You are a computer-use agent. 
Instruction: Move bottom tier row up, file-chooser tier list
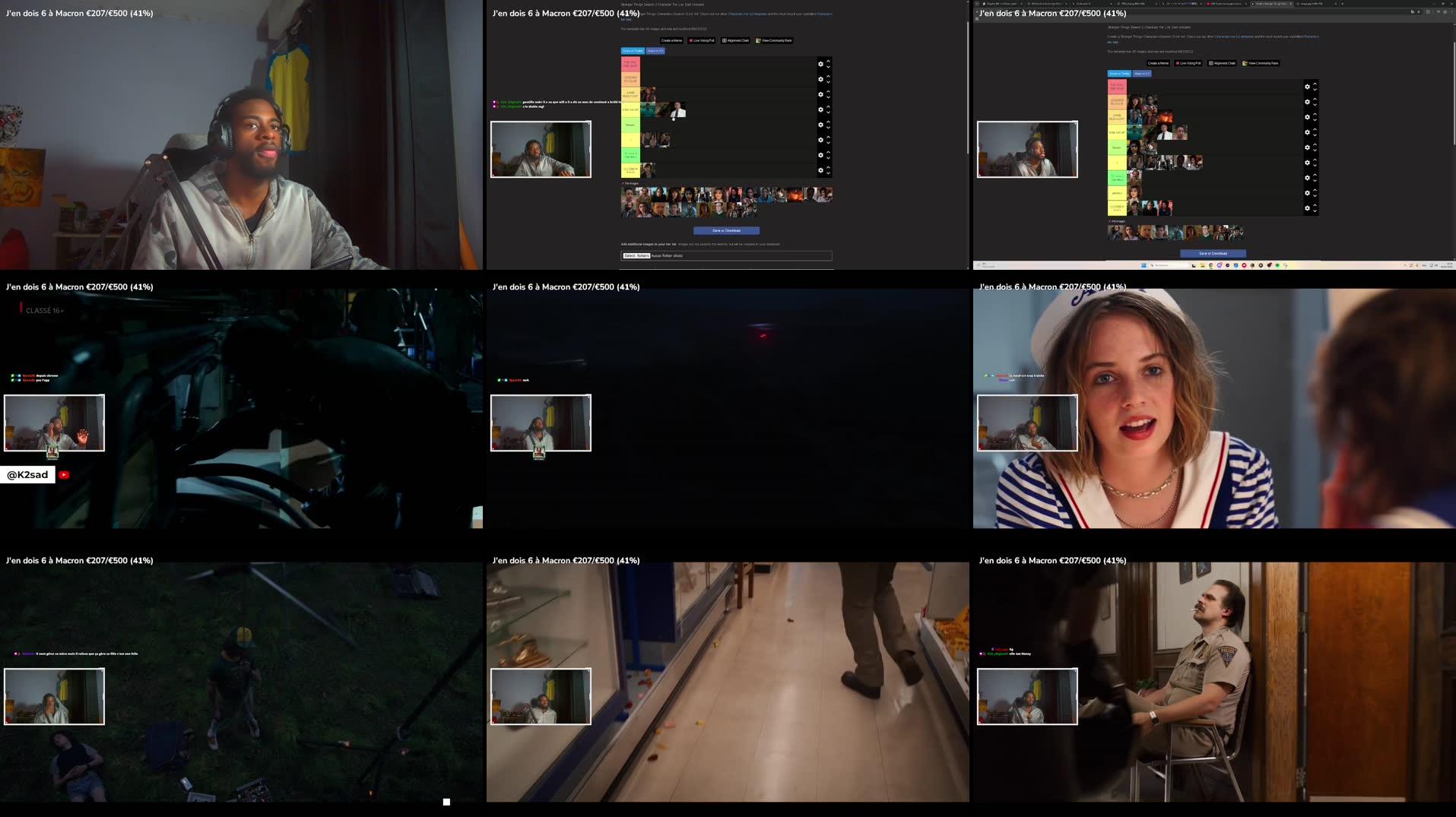coord(828,167)
